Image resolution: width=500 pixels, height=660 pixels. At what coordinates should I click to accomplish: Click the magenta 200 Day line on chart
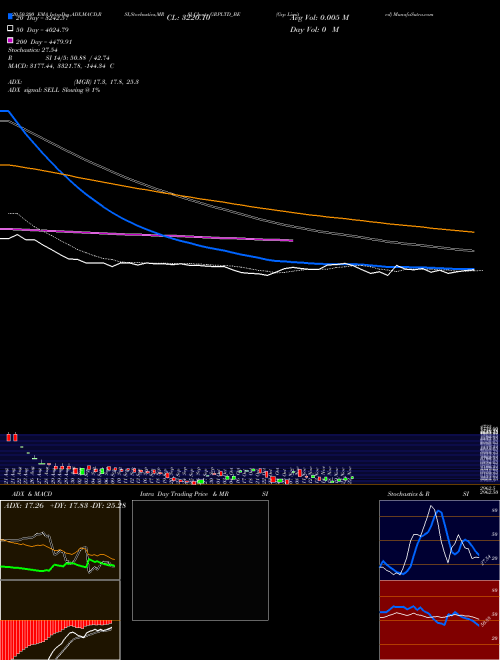[x=146, y=235]
